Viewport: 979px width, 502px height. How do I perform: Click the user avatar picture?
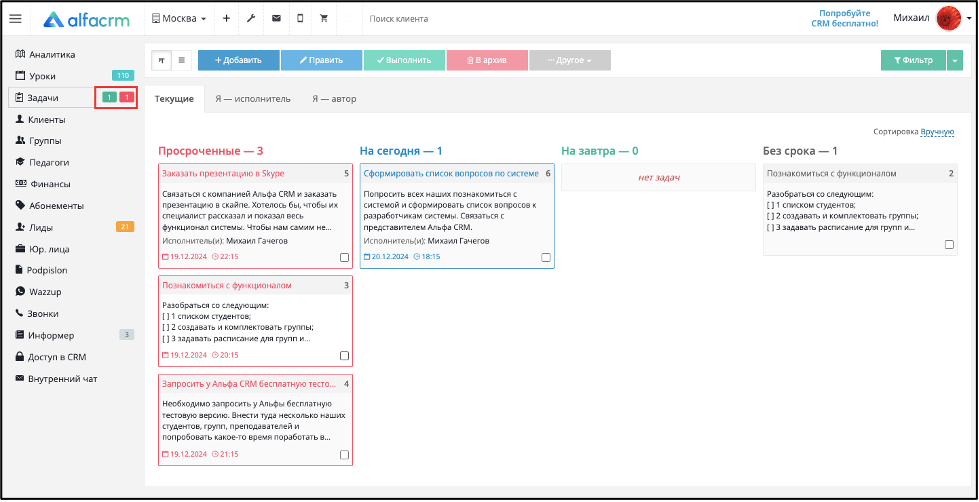point(949,19)
